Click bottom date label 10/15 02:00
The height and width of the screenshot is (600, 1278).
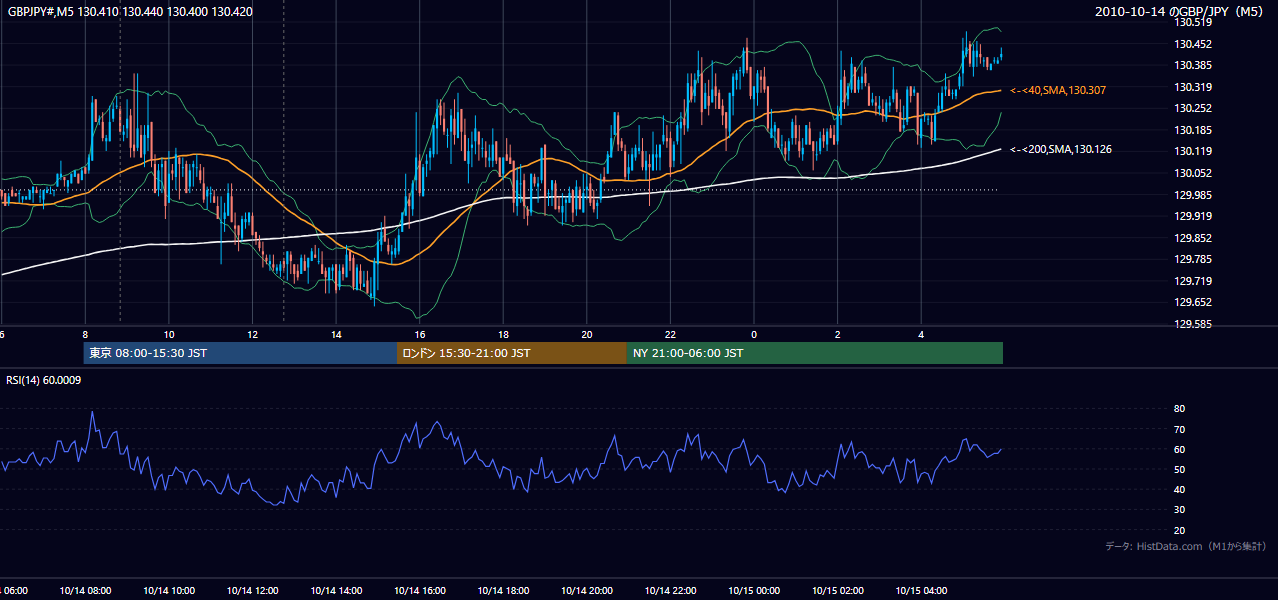pyautogui.click(x=837, y=590)
